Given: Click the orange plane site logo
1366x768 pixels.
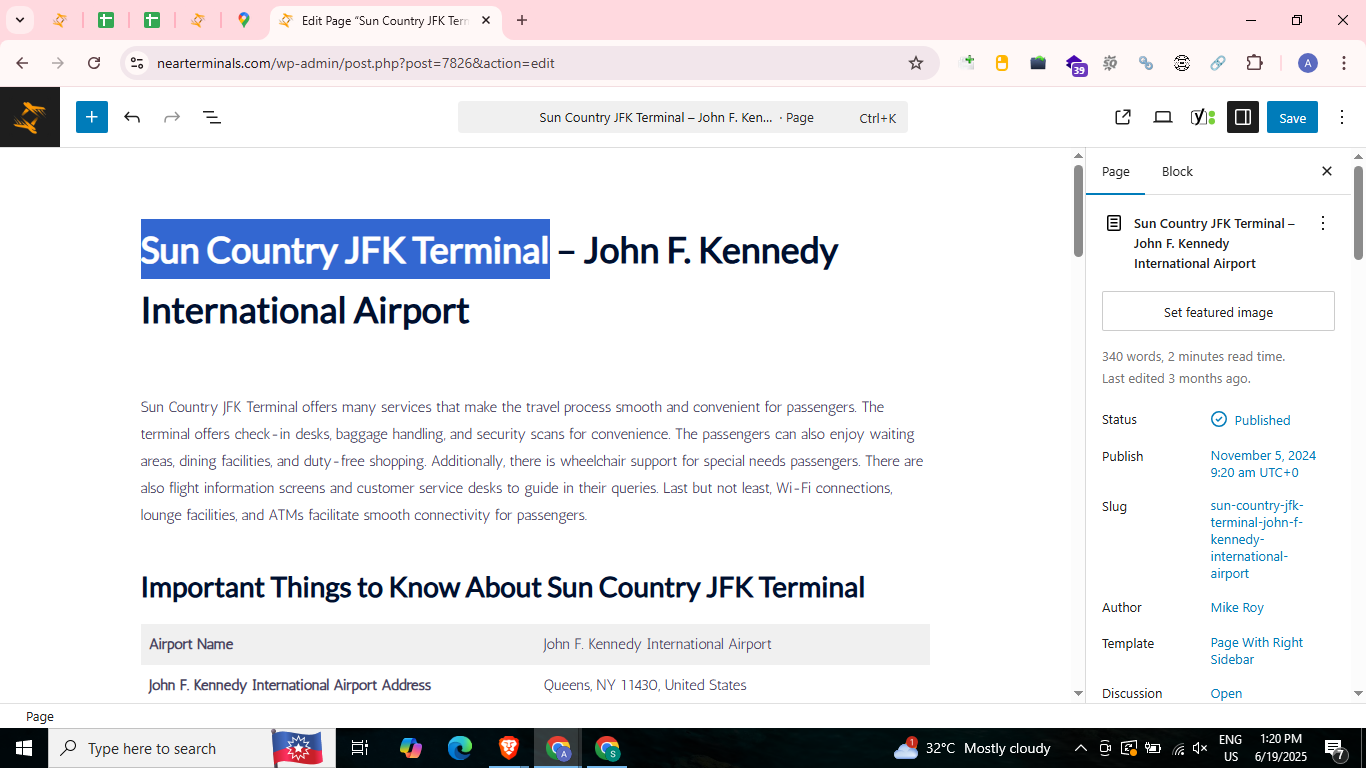Looking at the screenshot, I should coord(29,117).
